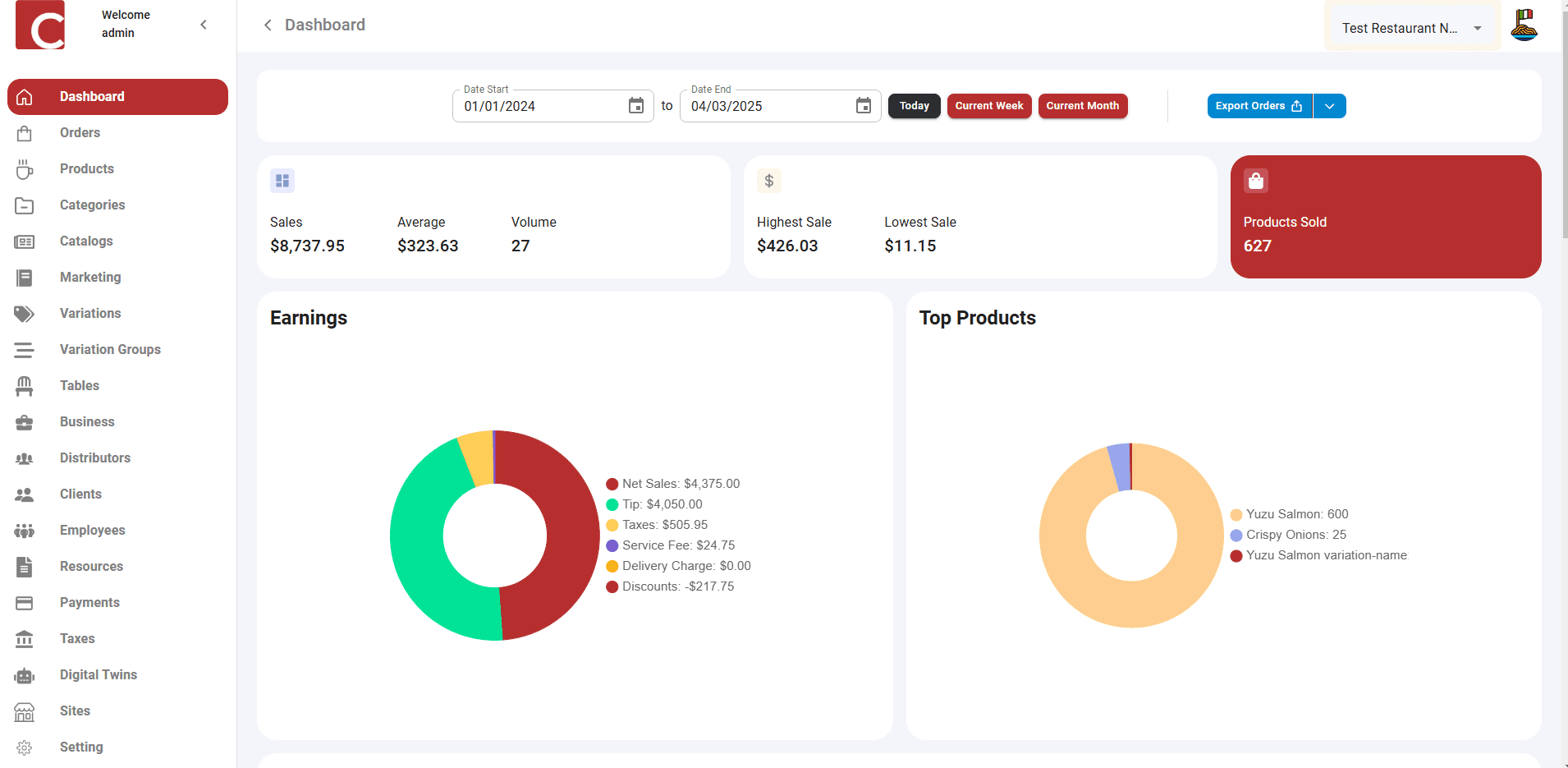Click the Categories folder icon in sidebar
Viewport: 1568px width, 768px height.
[x=25, y=205]
